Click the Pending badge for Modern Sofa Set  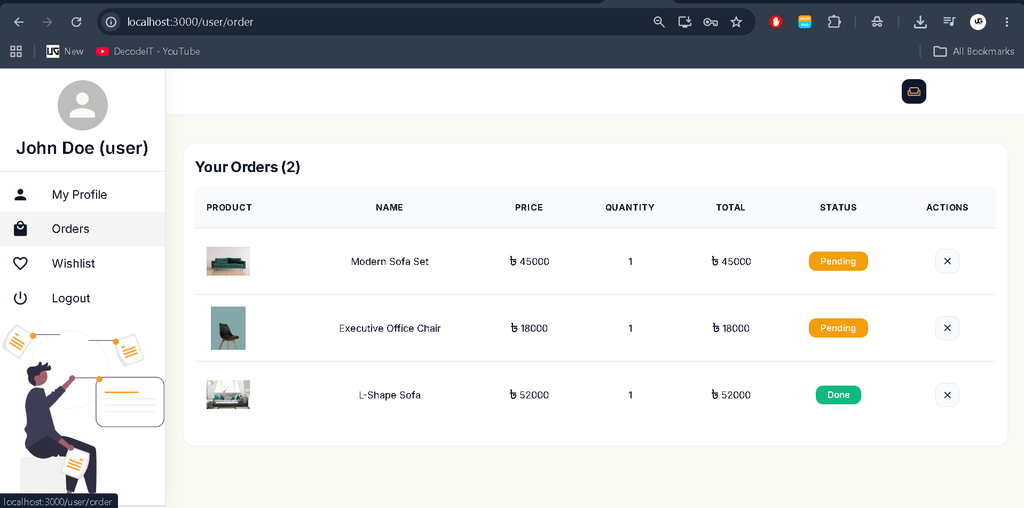[838, 261]
